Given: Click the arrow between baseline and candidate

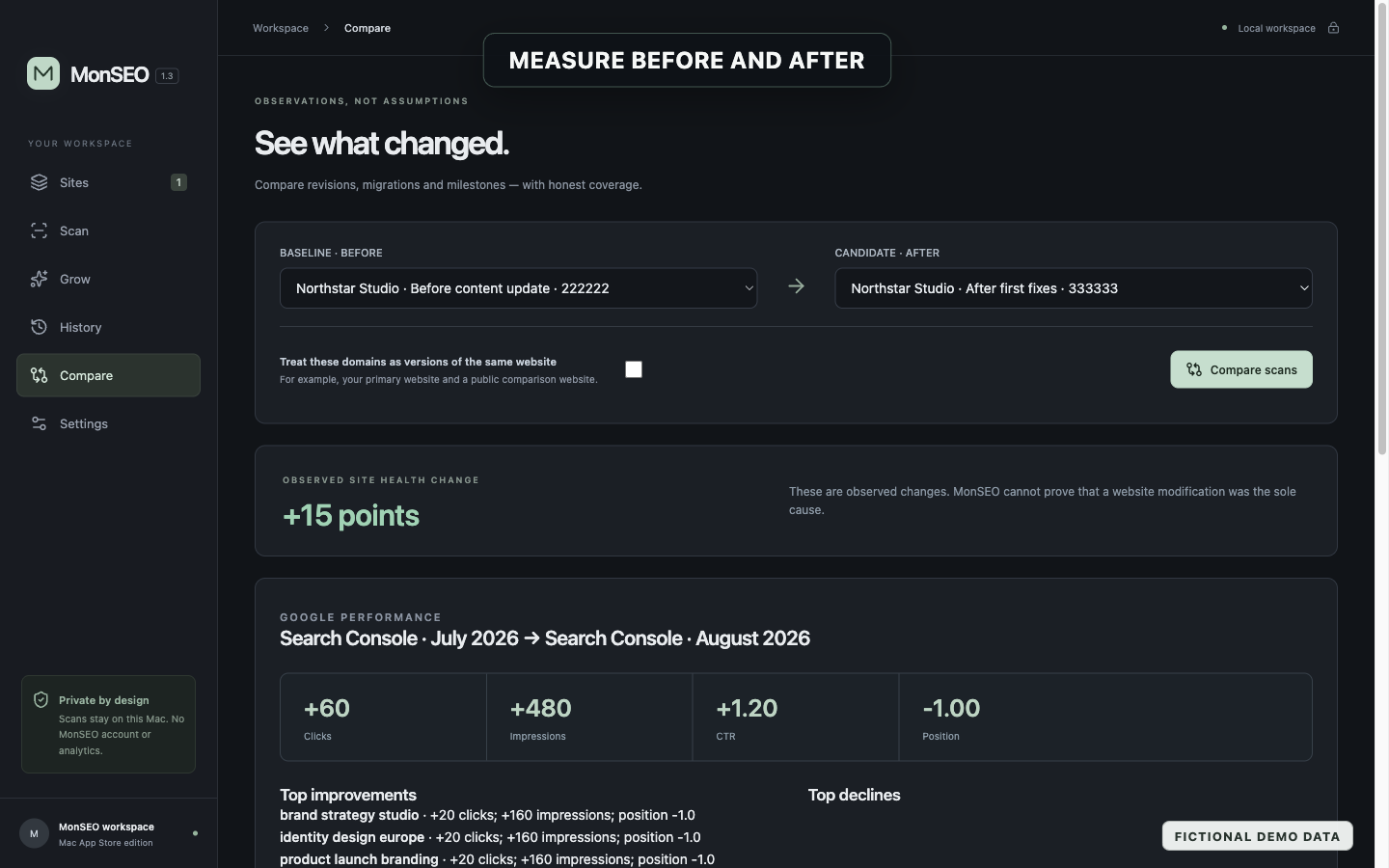Looking at the screenshot, I should pyautogui.click(x=796, y=286).
